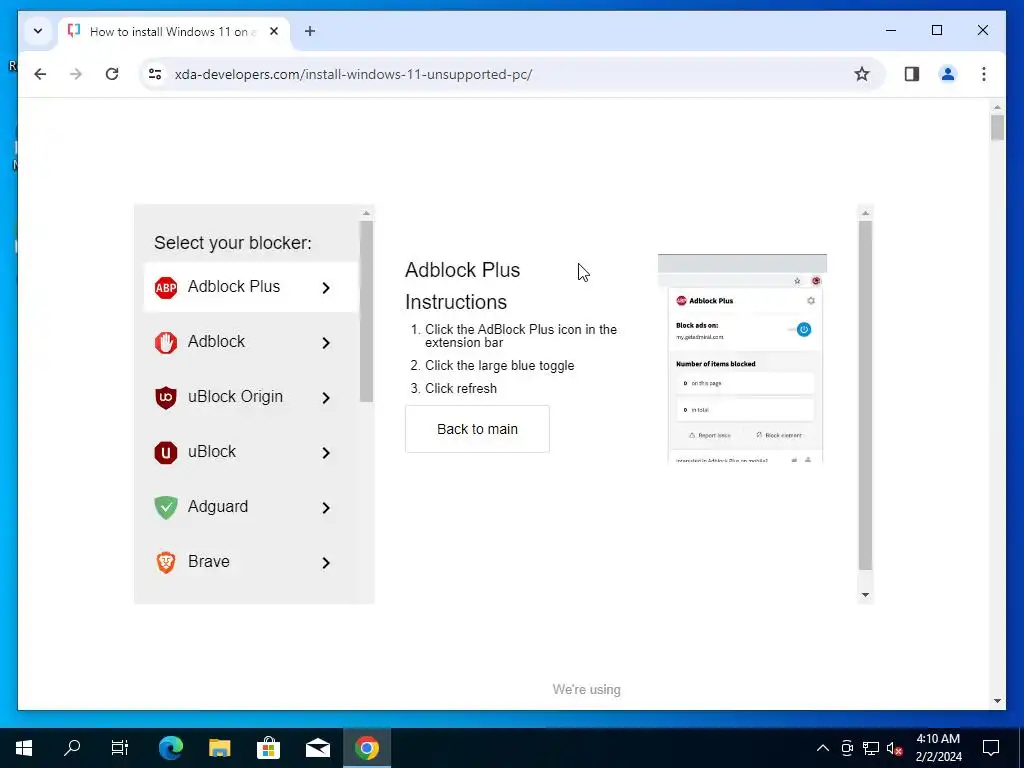Click Chrome icon in taskbar
This screenshot has height=768, width=1024.
pyautogui.click(x=367, y=748)
